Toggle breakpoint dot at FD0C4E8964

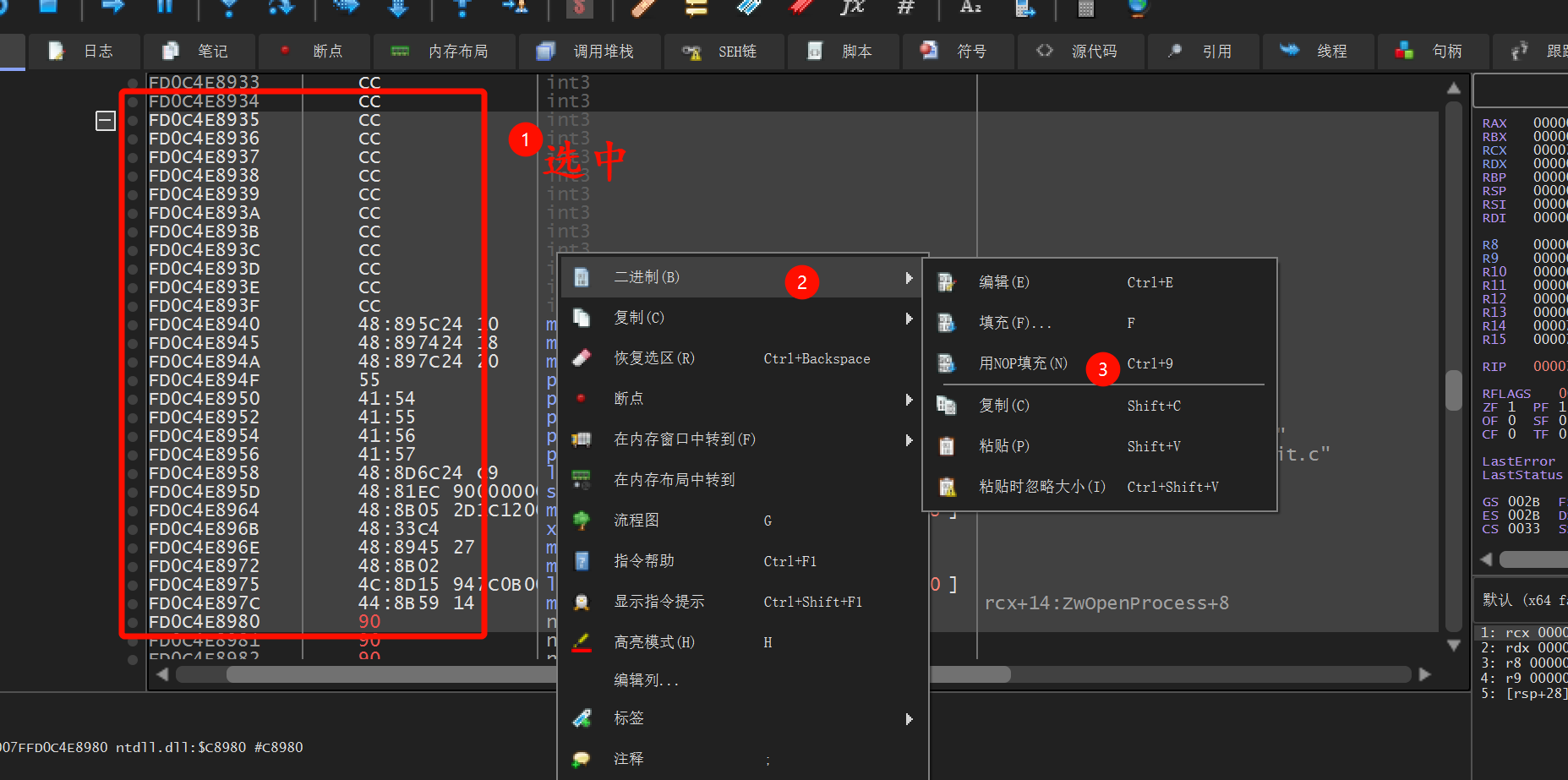coord(133,510)
